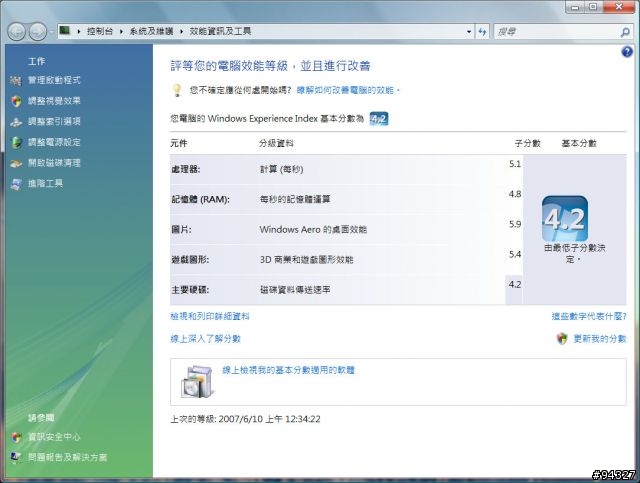Open 開啟磁碟清理 task link
Screen dimensions: 640x483
(x=54, y=163)
